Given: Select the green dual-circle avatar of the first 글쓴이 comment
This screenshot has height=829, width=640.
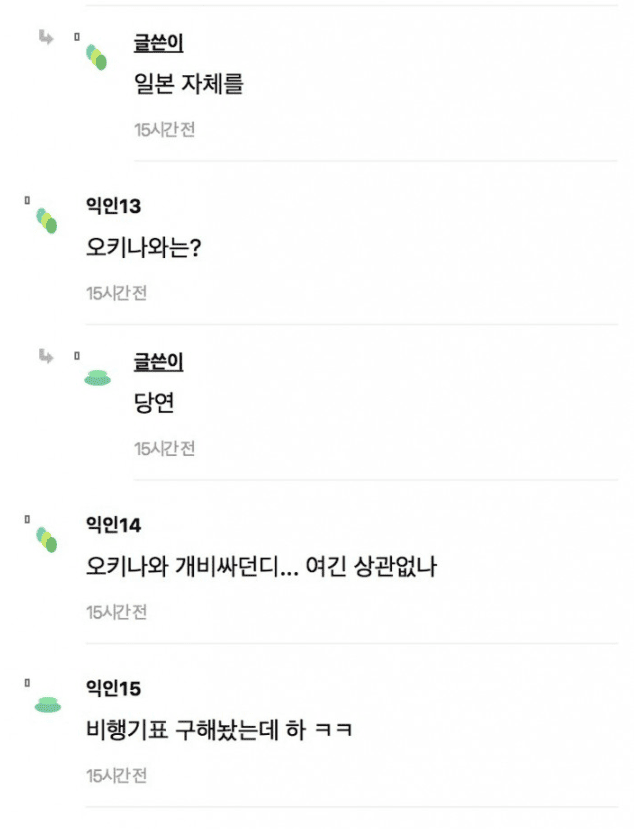Looking at the screenshot, I should (x=97, y=57).
